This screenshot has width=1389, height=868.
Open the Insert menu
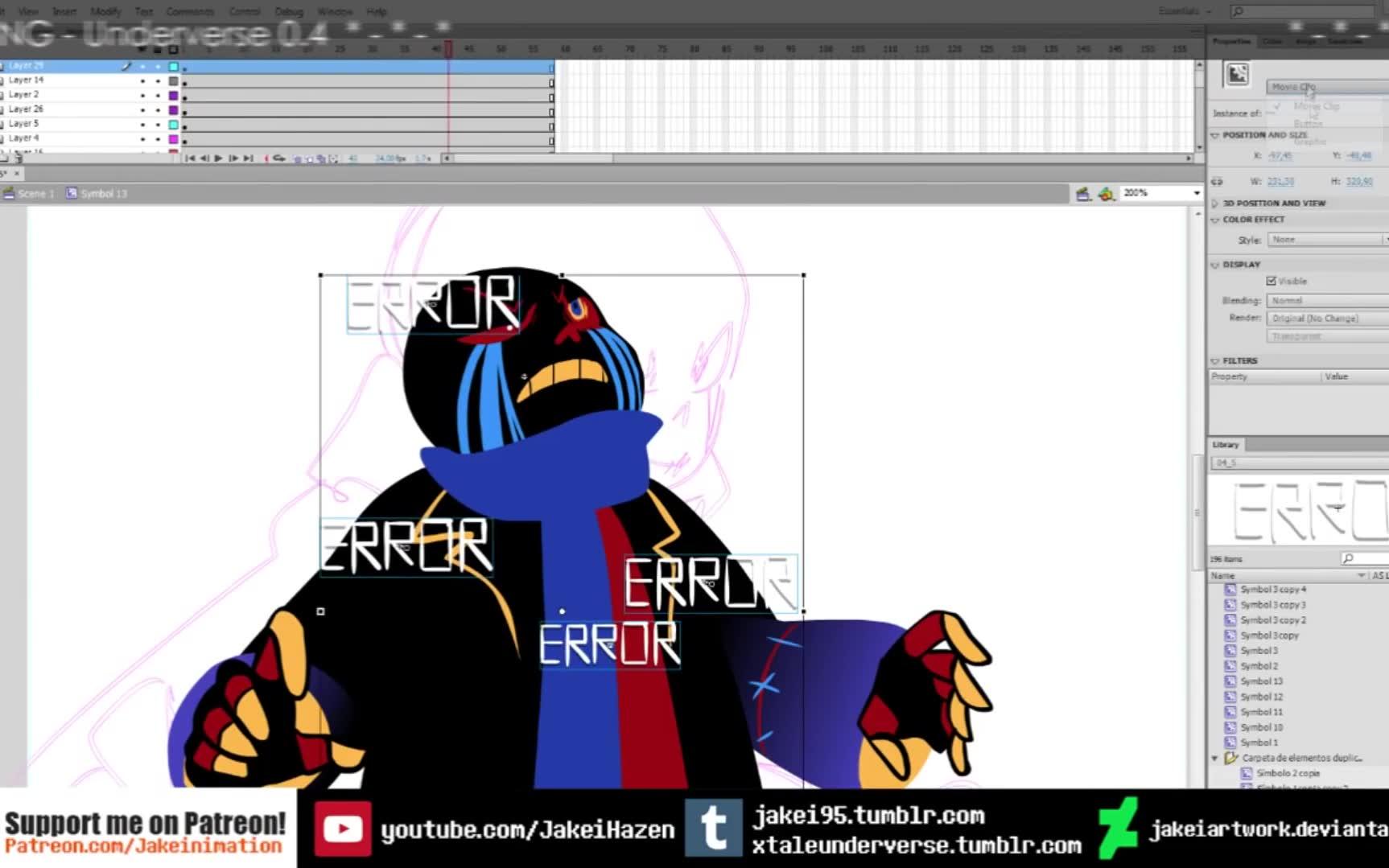coord(64,11)
